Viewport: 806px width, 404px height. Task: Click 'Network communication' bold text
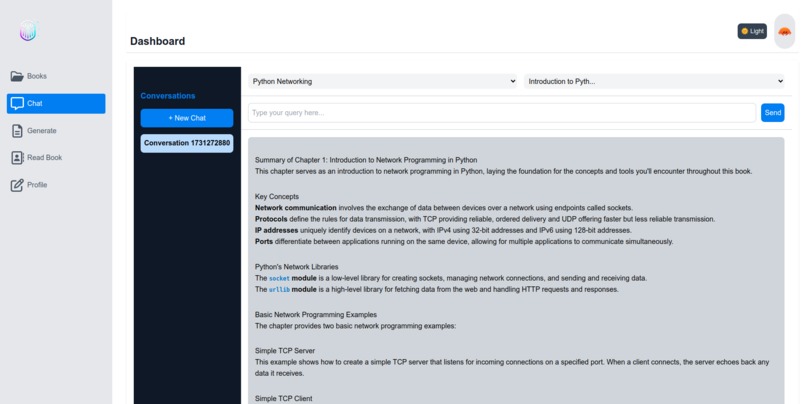[x=296, y=208]
